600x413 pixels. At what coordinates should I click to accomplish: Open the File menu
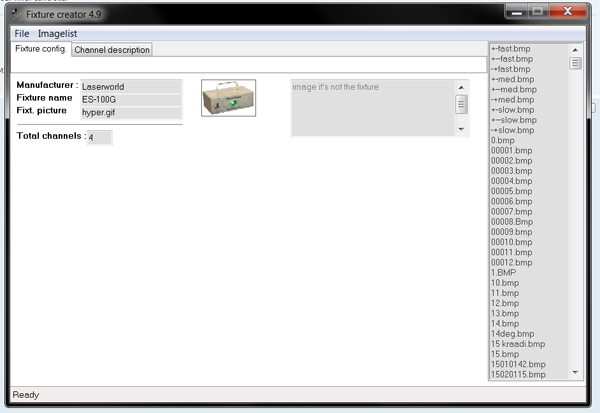coord(22,34)
